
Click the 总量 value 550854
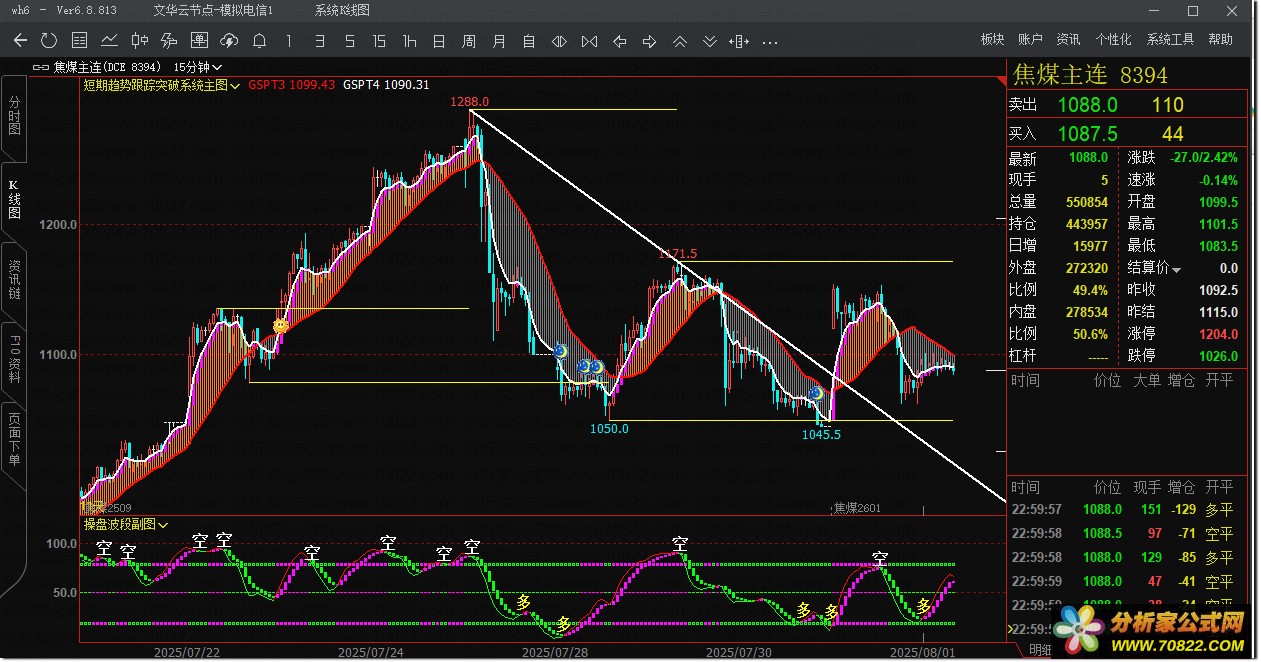tap(1087, 202)
